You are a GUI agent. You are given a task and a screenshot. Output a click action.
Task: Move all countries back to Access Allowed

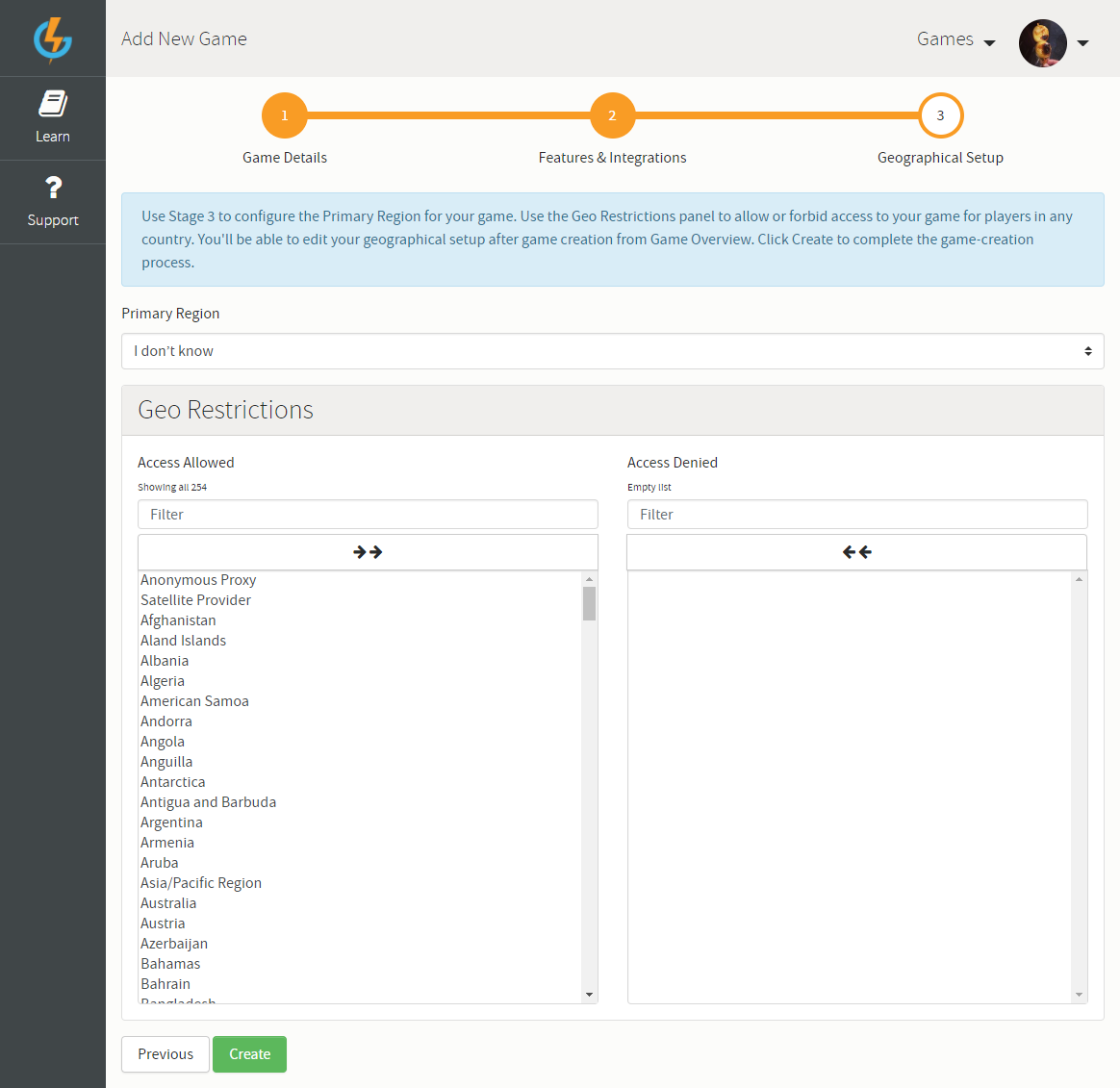coord(856,552)
